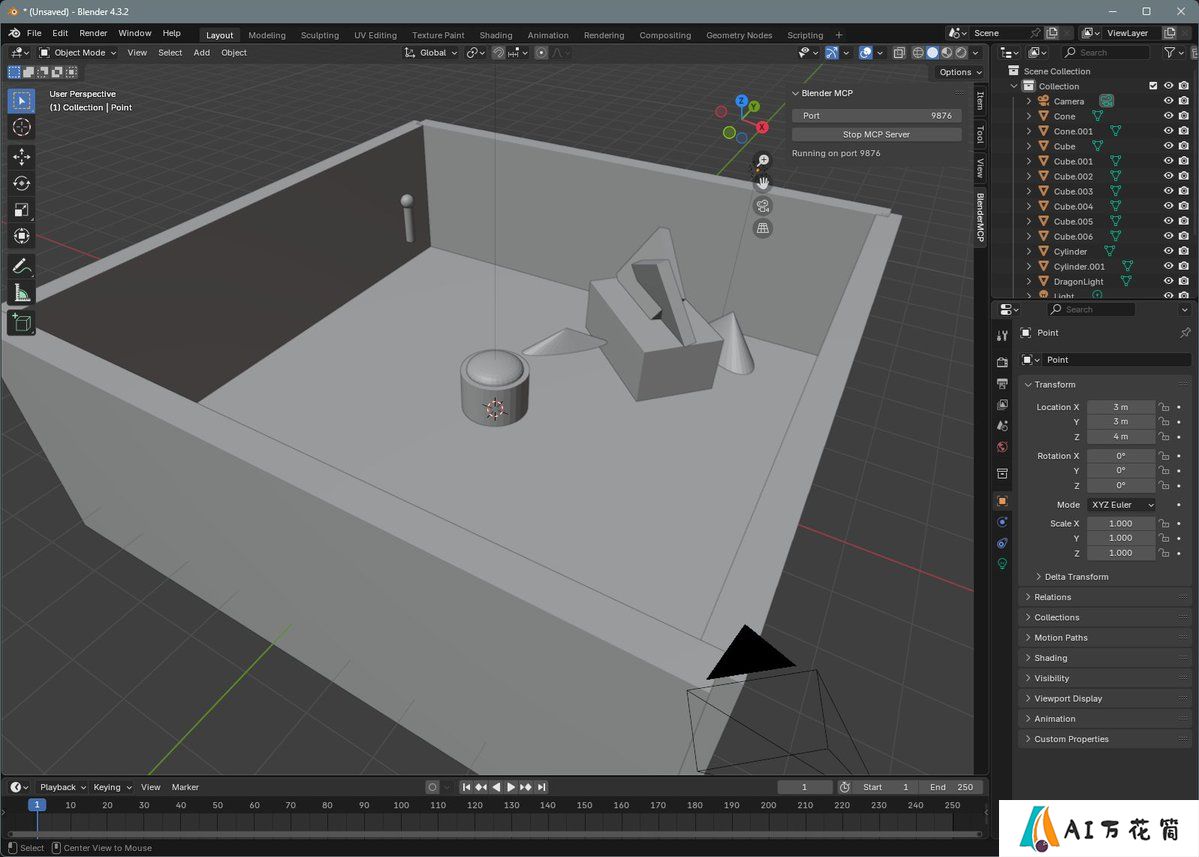
Task: Open the viewport Add menu
Action: [202, 53]
